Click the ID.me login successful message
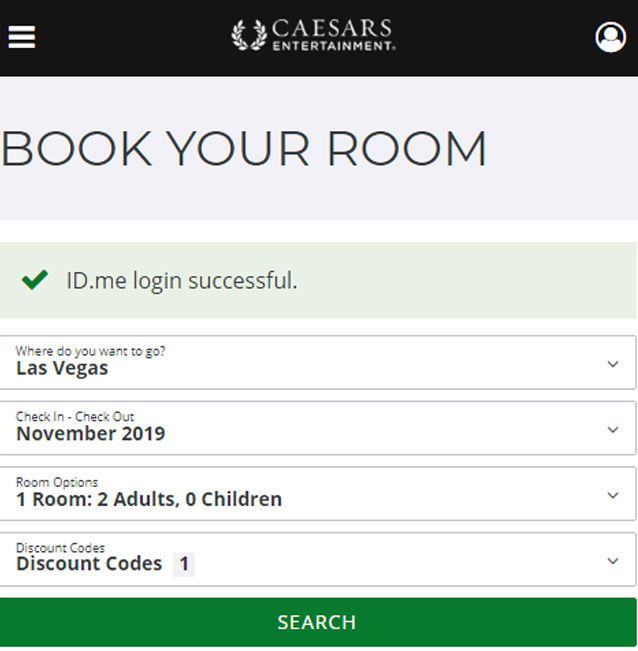The height and width of the screenshot is (651, 638). (182, 281)
